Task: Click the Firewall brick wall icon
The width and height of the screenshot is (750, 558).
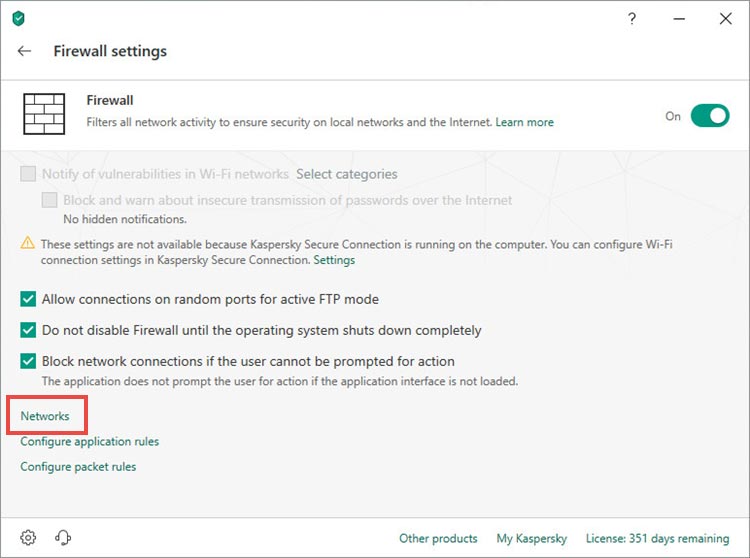Action: [x=44, y=114]
